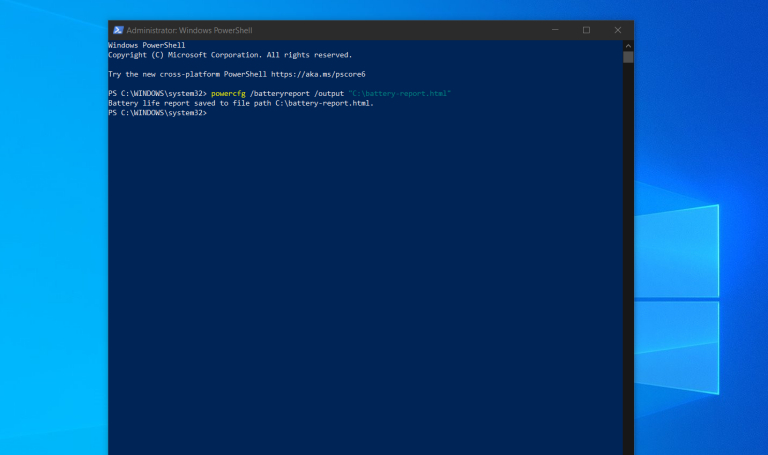Click the scrollbar up arrow
The height and width of the screenshot is (455, 768).
pos(628,46)
